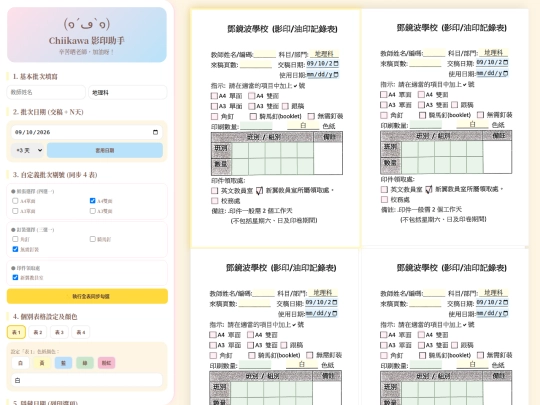Tick 跟稿 box in top-left form
This screenshot has width=540, height=405.
[285, 106]
